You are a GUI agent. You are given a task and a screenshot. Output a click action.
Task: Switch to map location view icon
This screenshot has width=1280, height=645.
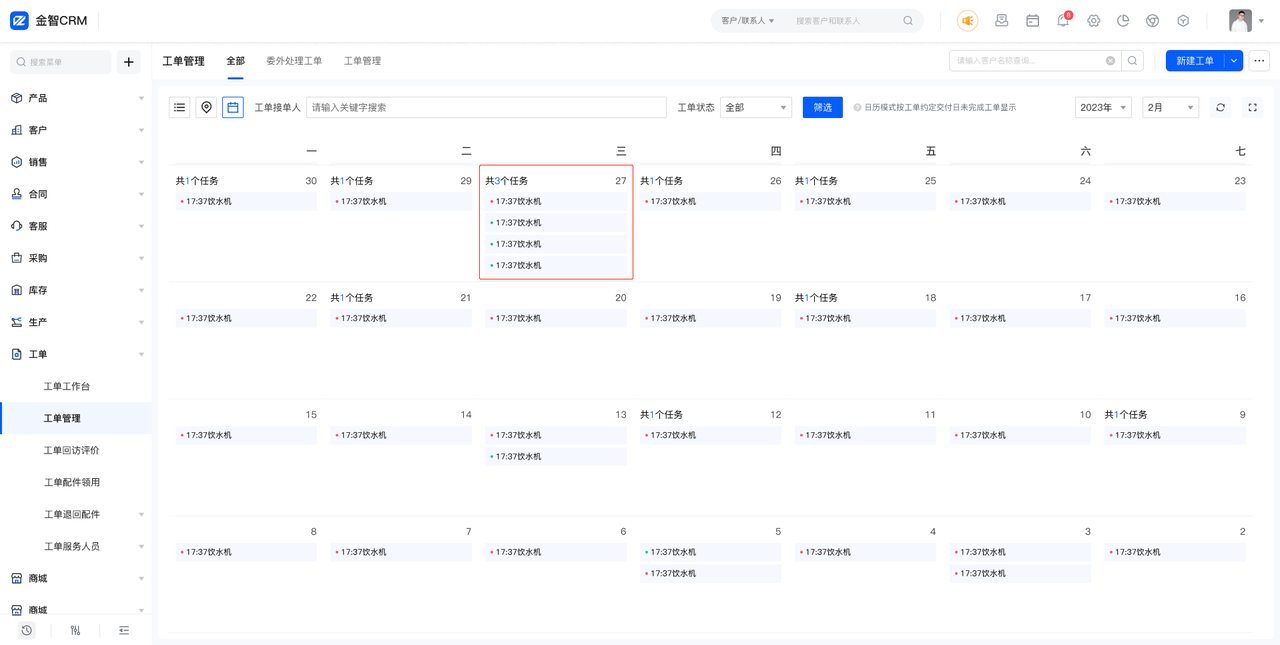[206, 107]
